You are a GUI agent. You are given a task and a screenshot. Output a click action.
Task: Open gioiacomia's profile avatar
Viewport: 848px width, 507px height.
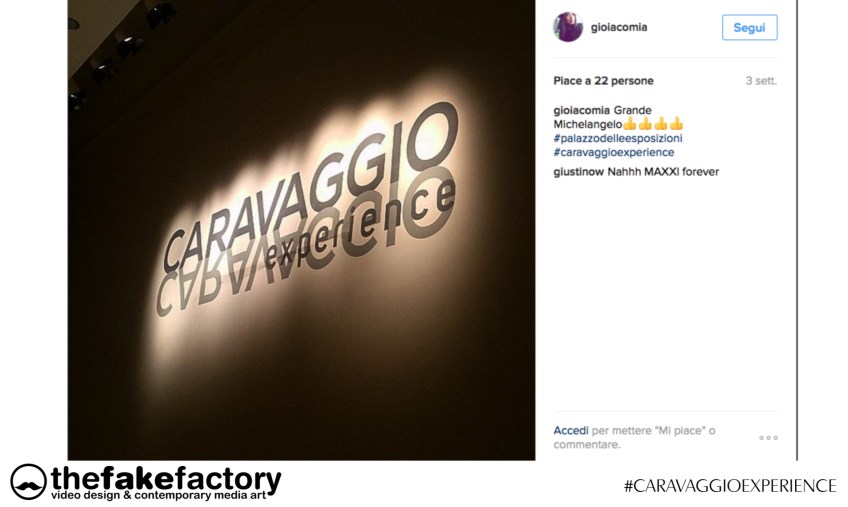pos(568,27)
